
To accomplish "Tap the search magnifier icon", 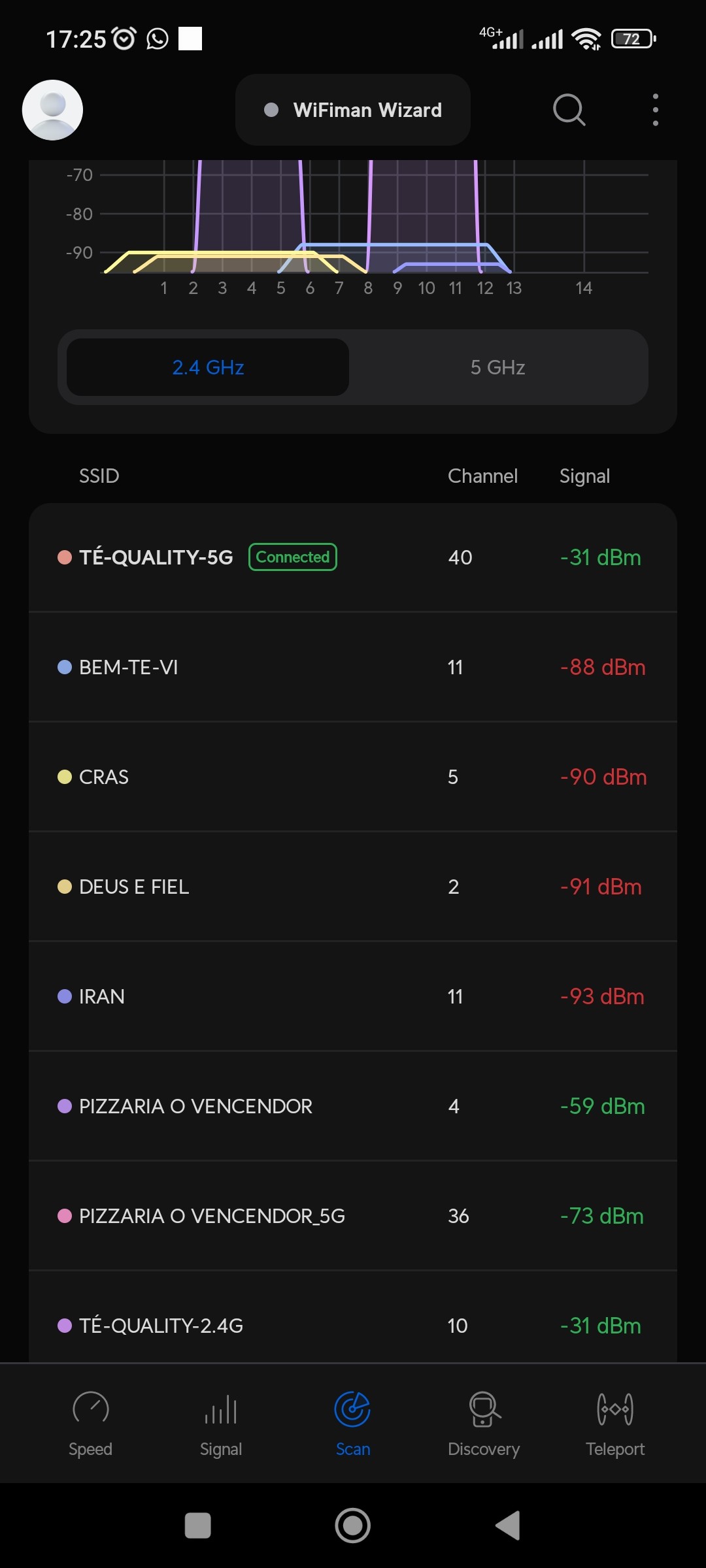I will pyautogui.click(x=569, y=110).
